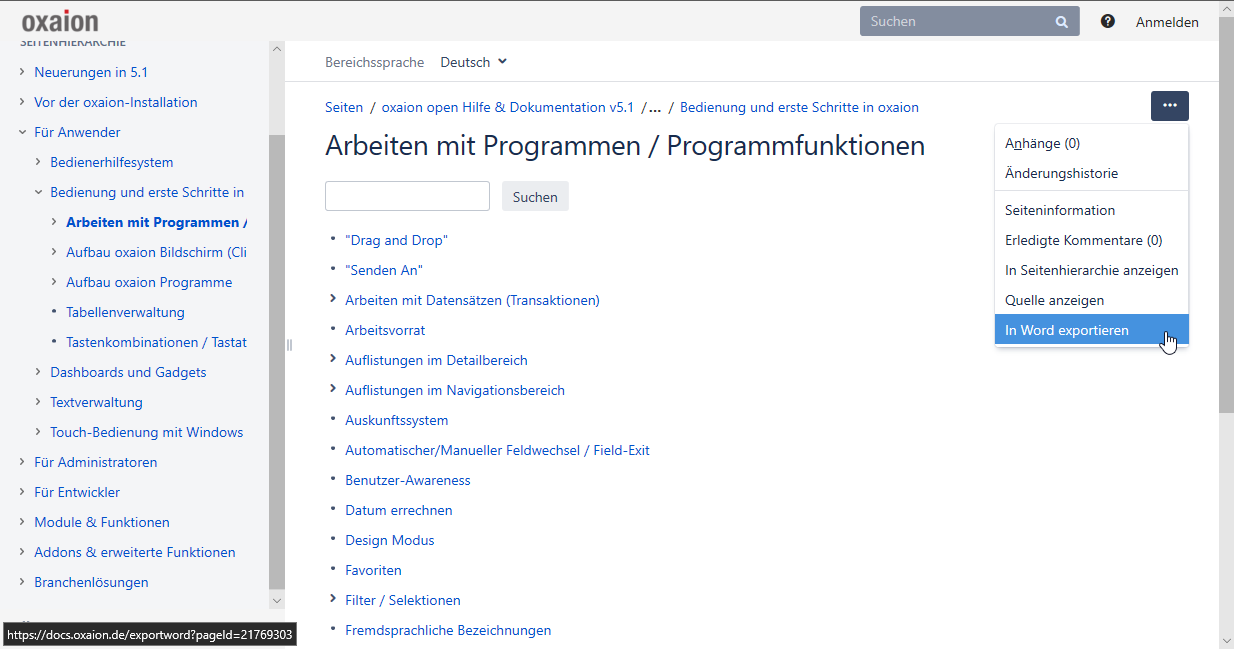Screen dimensions: 1234x649
Task: Click the Anmelden login link
Action: tap(1167, 22)
